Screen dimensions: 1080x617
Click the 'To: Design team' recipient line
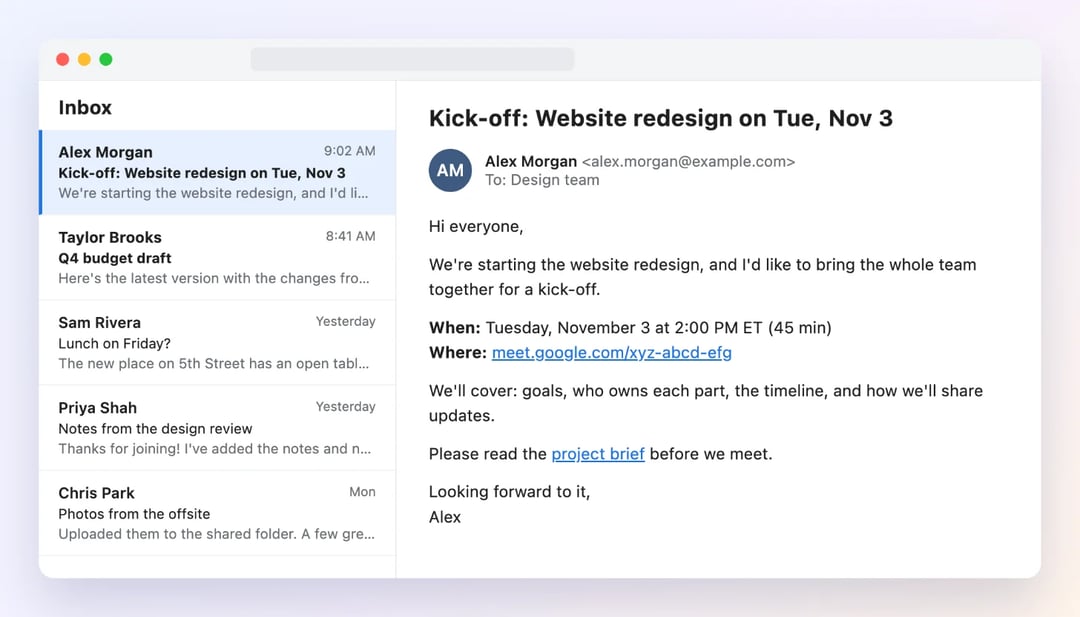tap(542, 180)
